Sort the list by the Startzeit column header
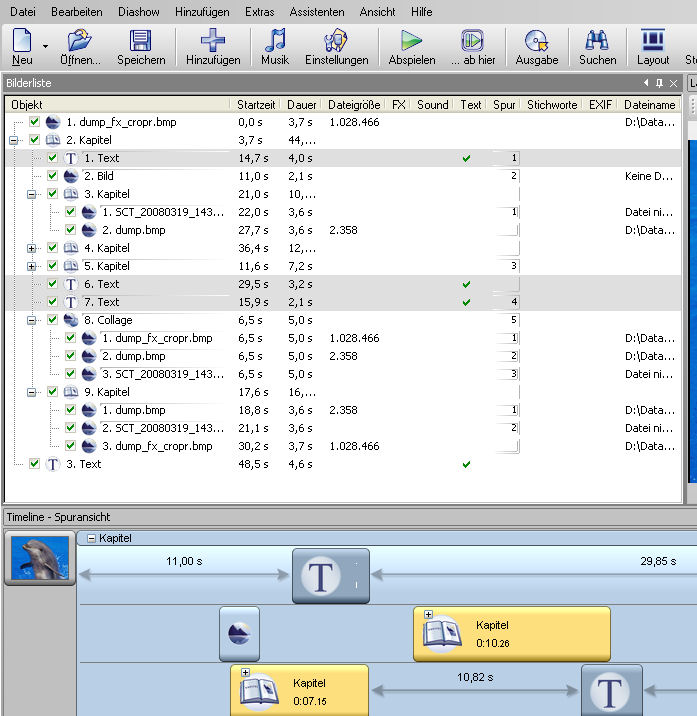 257,104
